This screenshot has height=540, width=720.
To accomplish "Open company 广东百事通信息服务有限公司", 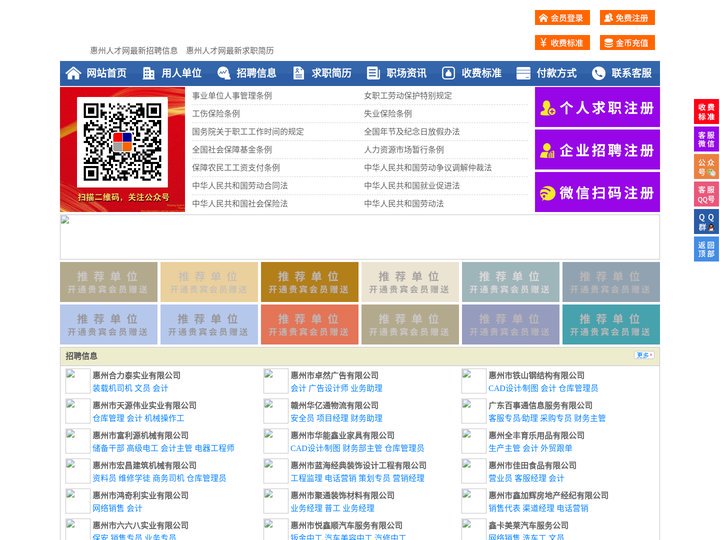I will [540, 405].
